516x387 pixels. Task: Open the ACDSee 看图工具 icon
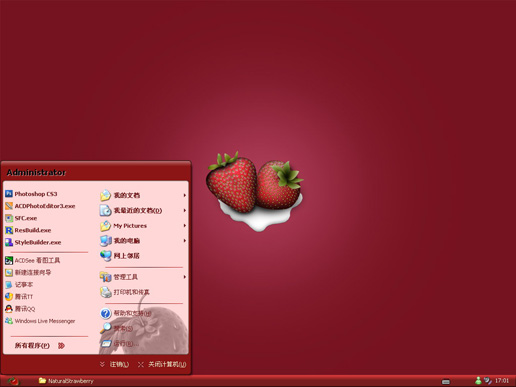tap(9, 260)
